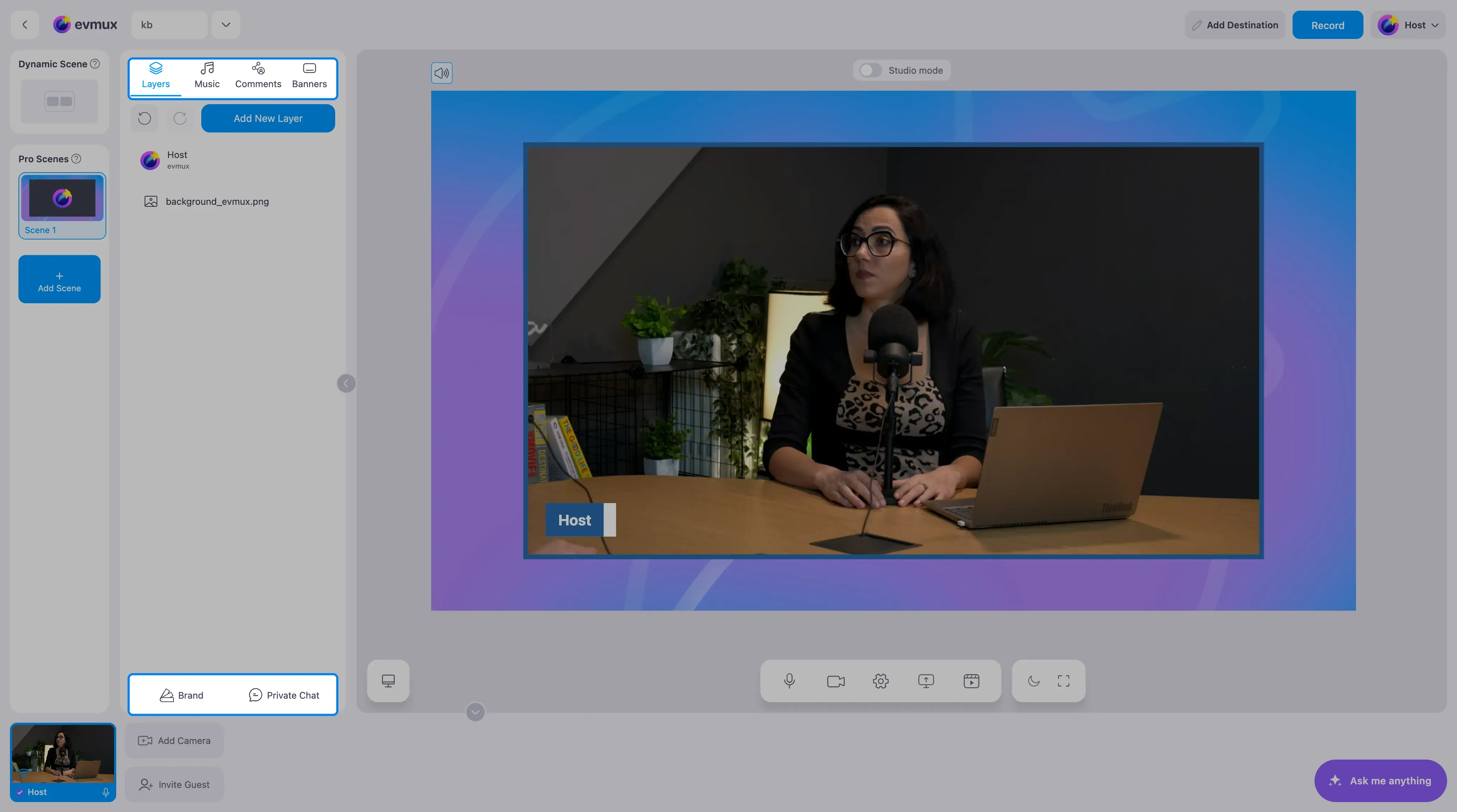Click the Add Scene button
Viewport: 1457px width, 812px height.
[60, 279]
